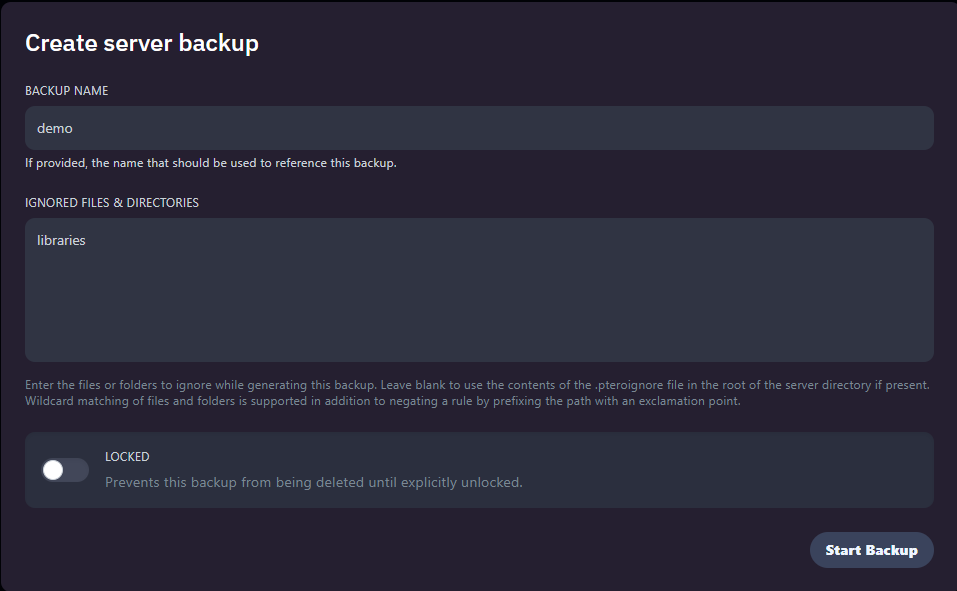Click the Ignored Files & Directories textarea
The height and width of the screenshot is (591, 957).
(x=479, y=290)
